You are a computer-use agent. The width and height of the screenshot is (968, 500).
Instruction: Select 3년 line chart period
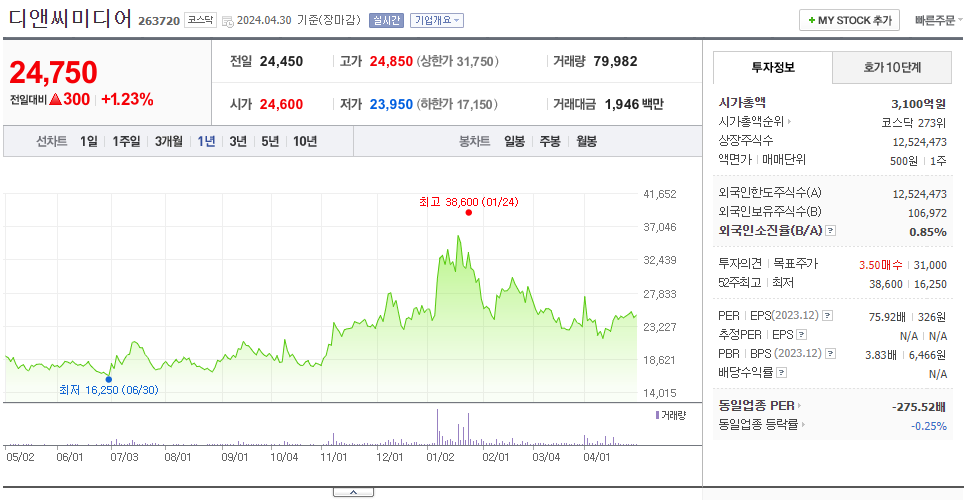[x=238, y=141]
